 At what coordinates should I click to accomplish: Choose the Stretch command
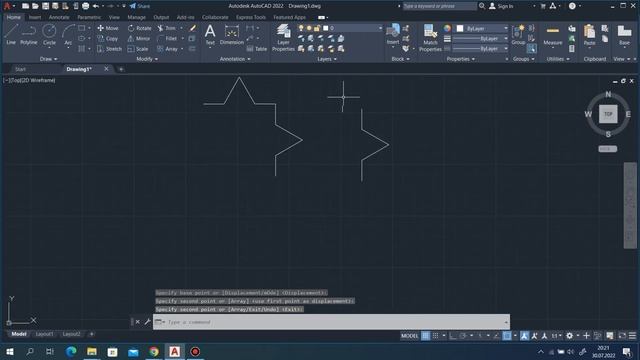click(109, 49)
